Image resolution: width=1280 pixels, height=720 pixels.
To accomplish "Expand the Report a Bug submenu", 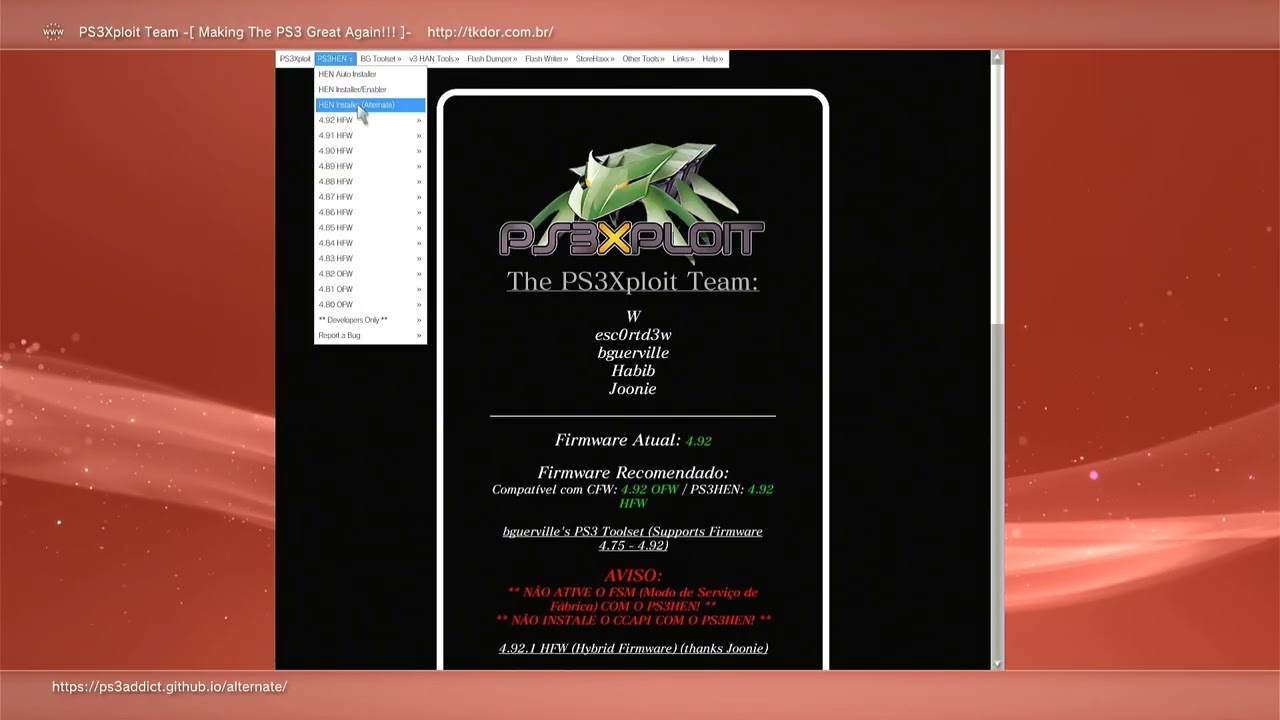I will point(370,335).
